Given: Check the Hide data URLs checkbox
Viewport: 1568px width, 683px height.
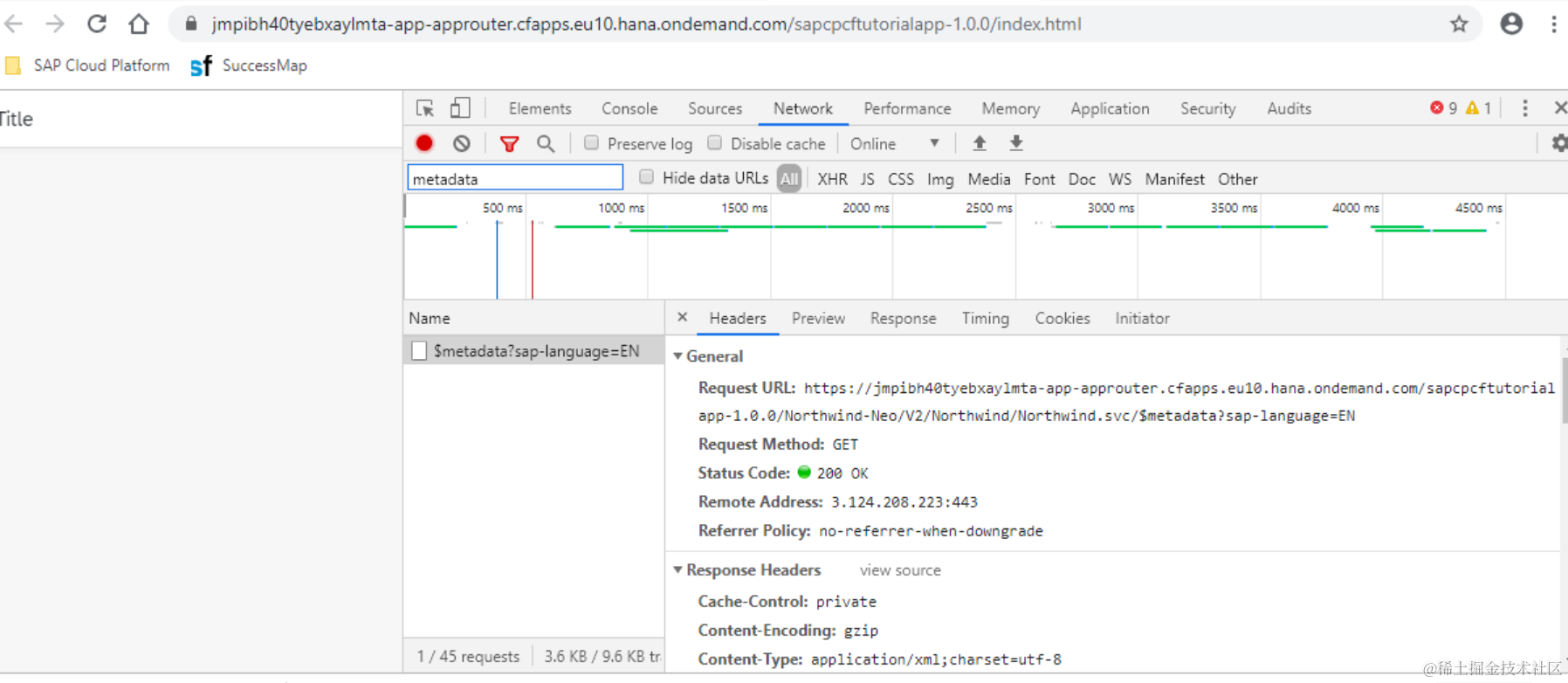Looking at the screenshot, I should pos(646,177).
